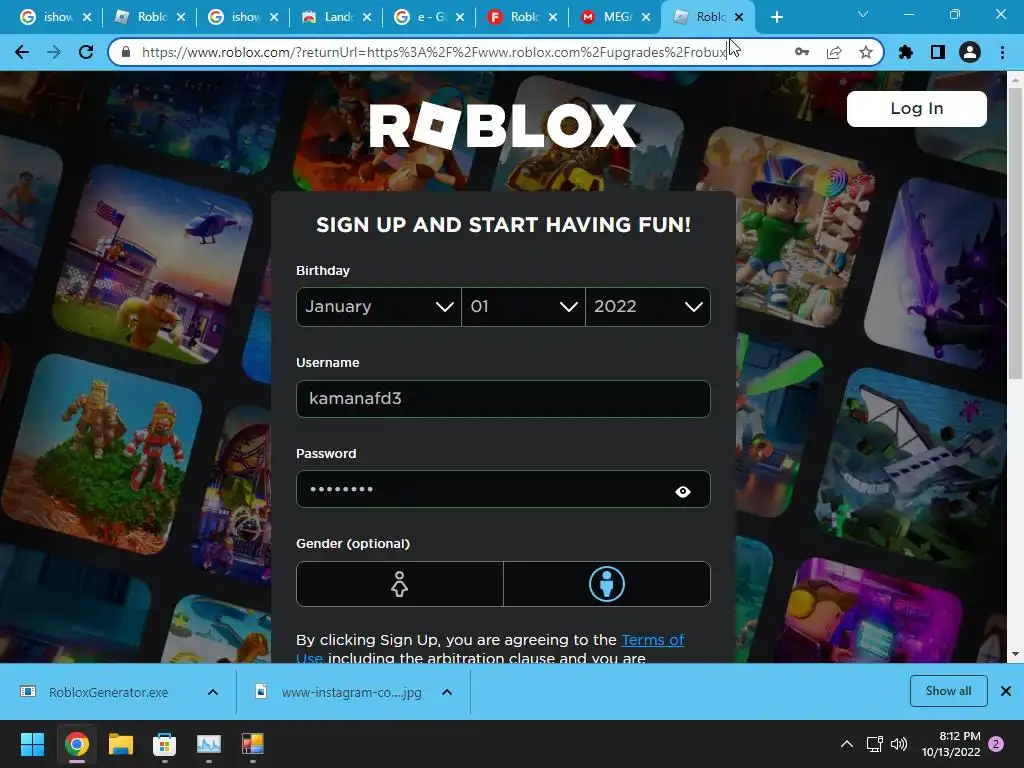Expand options for RobloxGenerator.exe download
This screenshot has width=1024, height=768.
click(213, 692)
